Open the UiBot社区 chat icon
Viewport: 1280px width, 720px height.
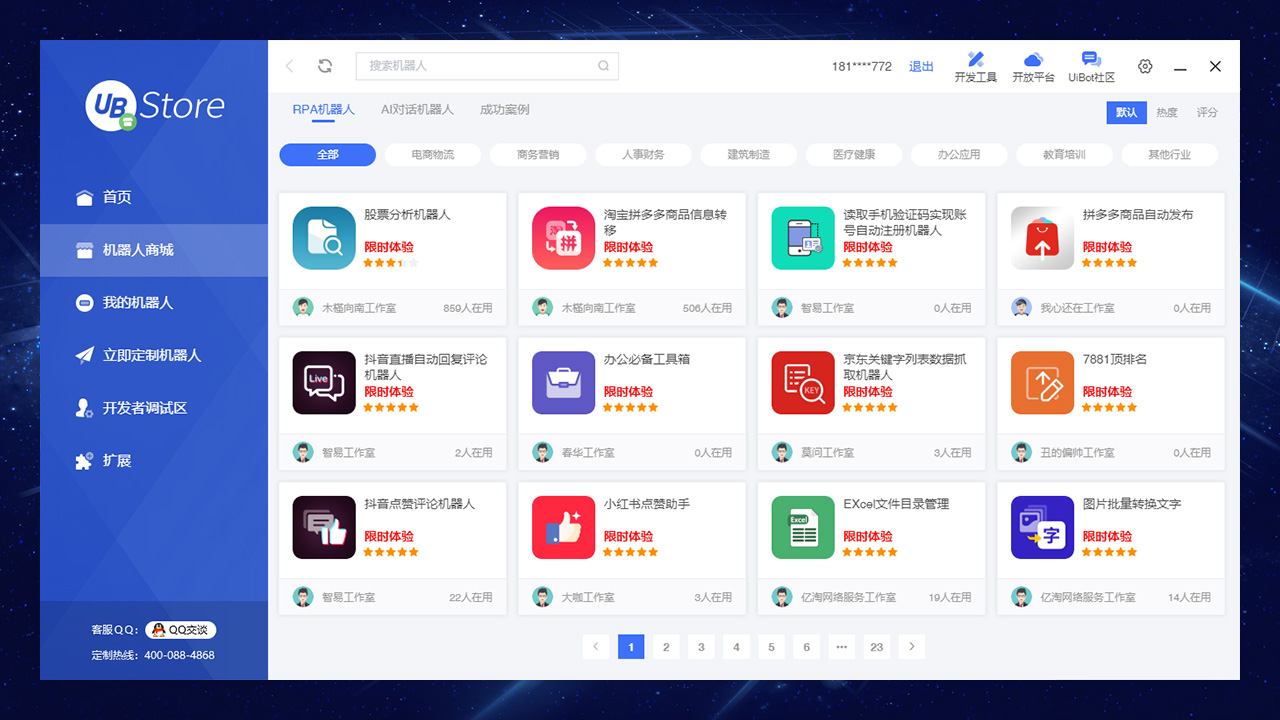pos(1091,66)
